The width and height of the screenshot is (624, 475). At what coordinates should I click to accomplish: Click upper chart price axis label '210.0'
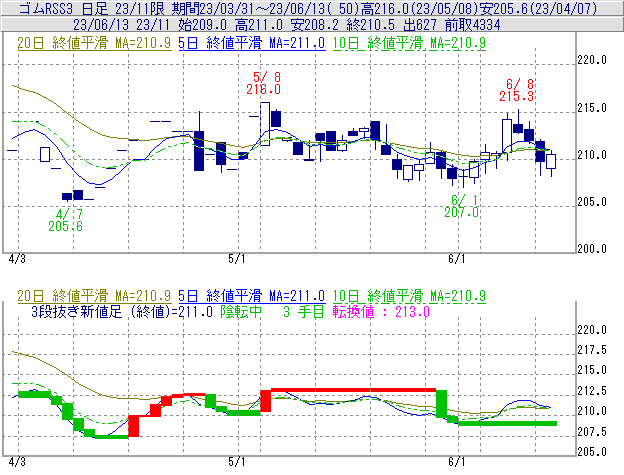(592, 155)
